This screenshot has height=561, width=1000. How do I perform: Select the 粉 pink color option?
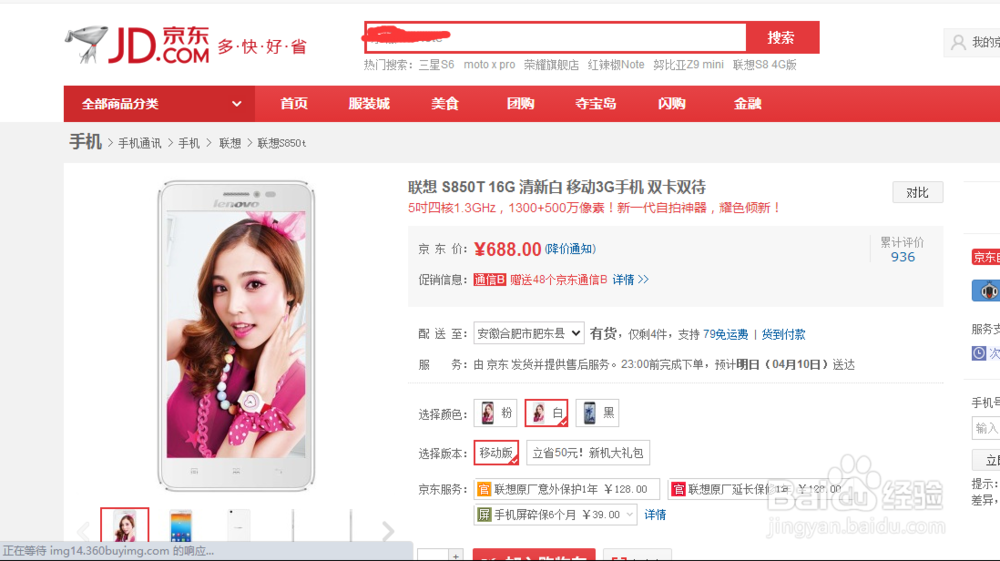(x=495, y=413)
